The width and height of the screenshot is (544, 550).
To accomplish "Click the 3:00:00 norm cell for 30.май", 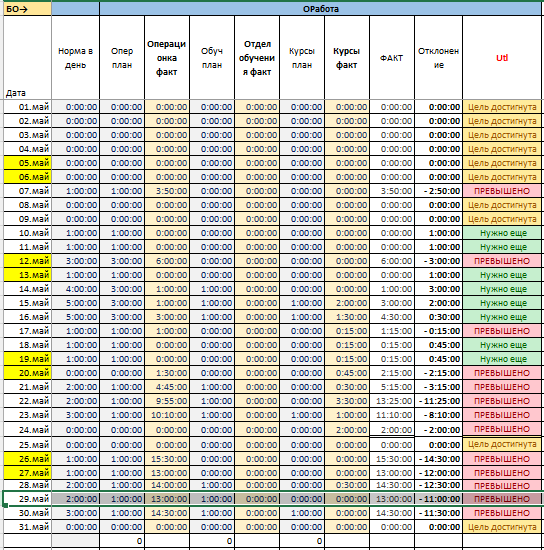I will [x=75, y=513].
